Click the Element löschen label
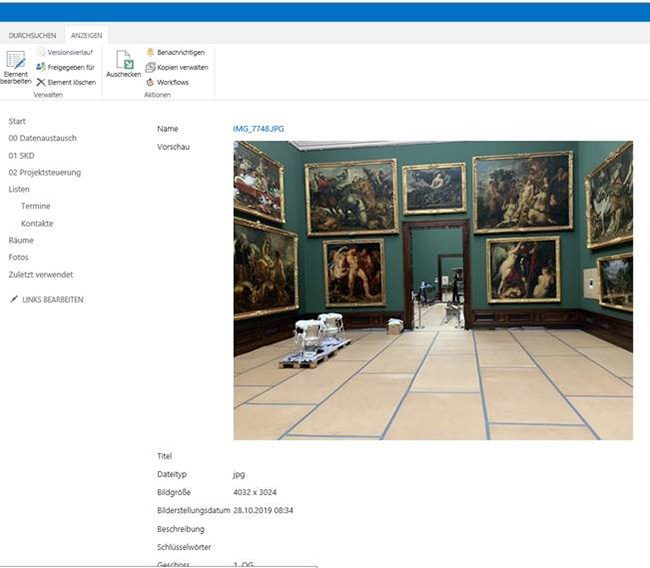The width and height of the screenshot is (650, 568). (72, 83)
